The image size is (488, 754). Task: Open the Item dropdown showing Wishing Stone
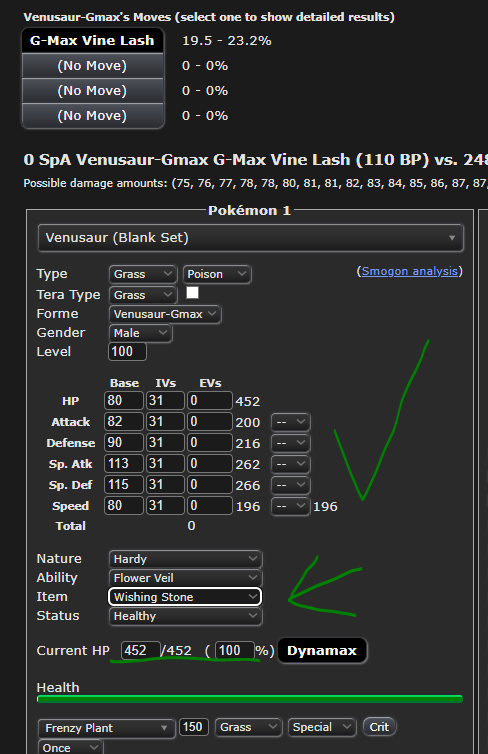click(x=185, y=597)
